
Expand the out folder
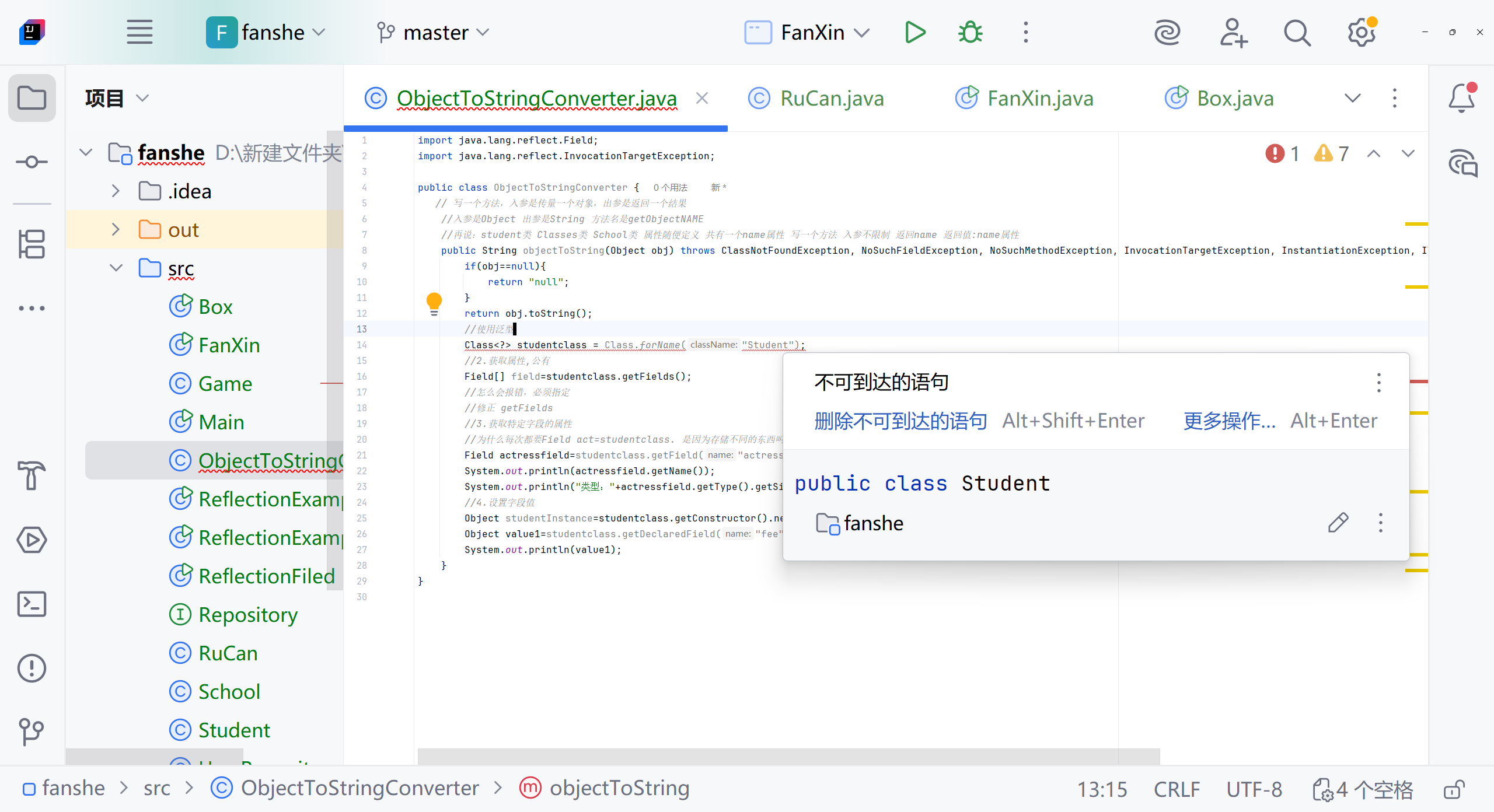click(116, 230)
